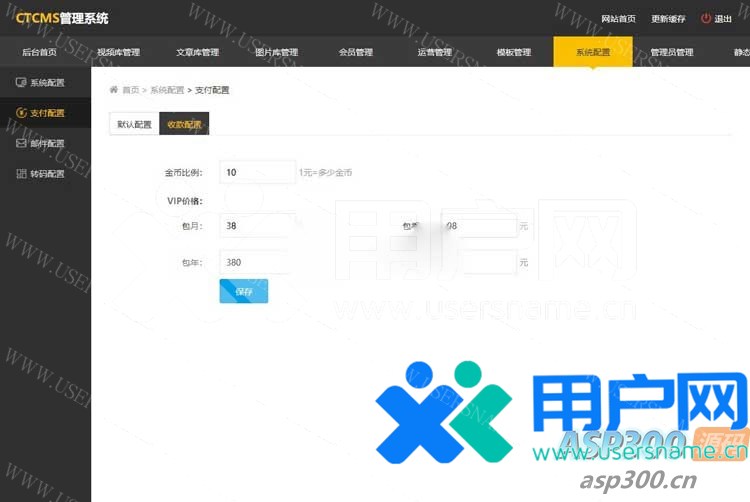
Task: Click the 退出 logout link
Action: pyautogui.click(x=723, y=19)
